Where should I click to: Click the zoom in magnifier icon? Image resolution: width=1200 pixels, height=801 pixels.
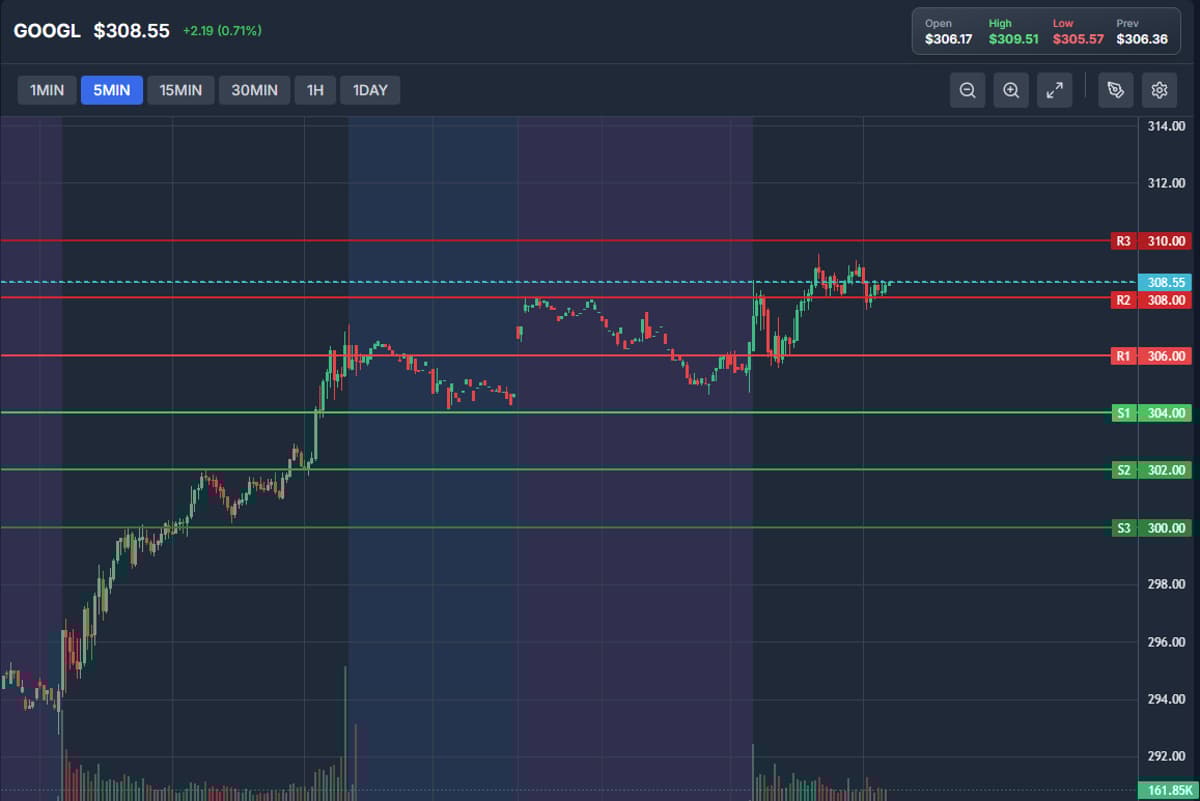click(x=1010, y=90)
